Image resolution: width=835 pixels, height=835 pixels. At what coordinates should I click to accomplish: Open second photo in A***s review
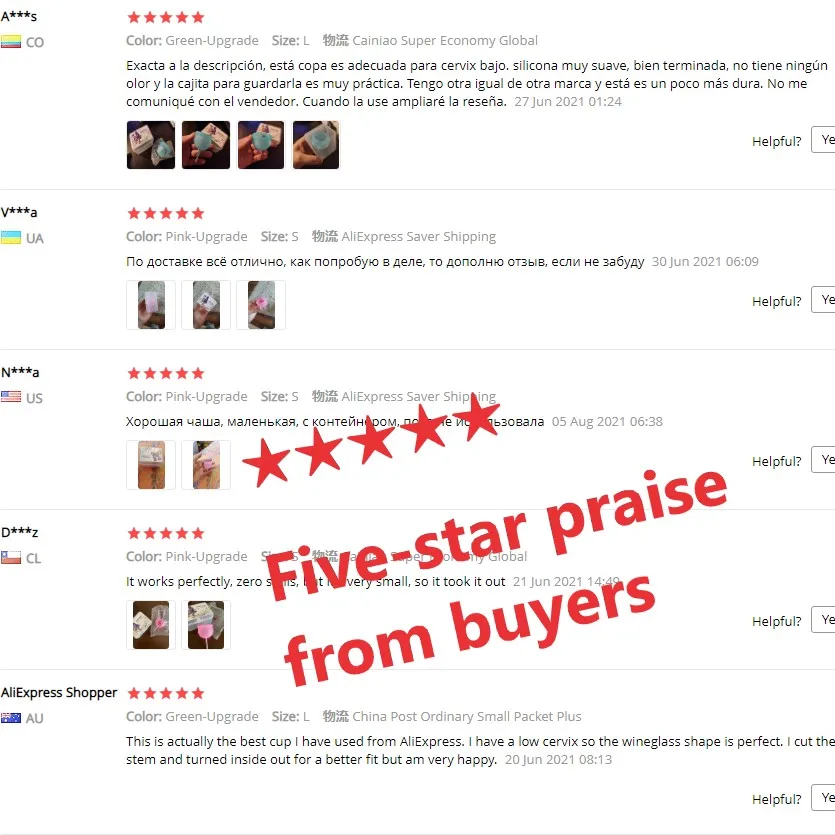[x=206, y=145]
